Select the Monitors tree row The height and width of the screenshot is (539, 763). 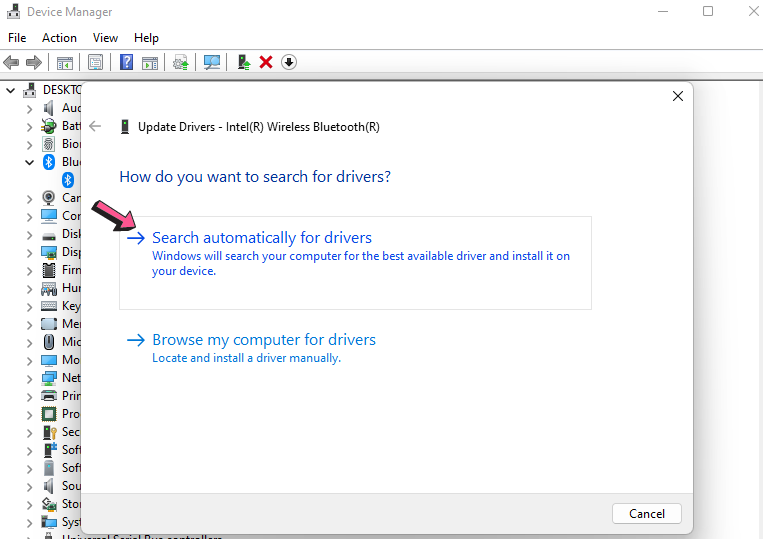coord(61,360)
